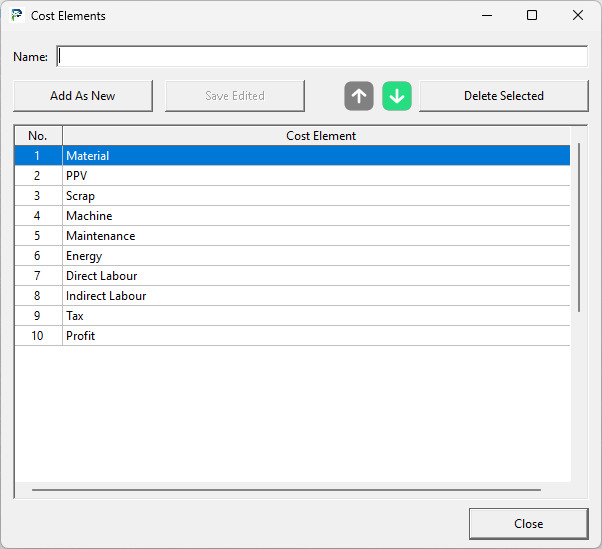
Task: Select the Profit cost element row
Action: pos(292,335)
